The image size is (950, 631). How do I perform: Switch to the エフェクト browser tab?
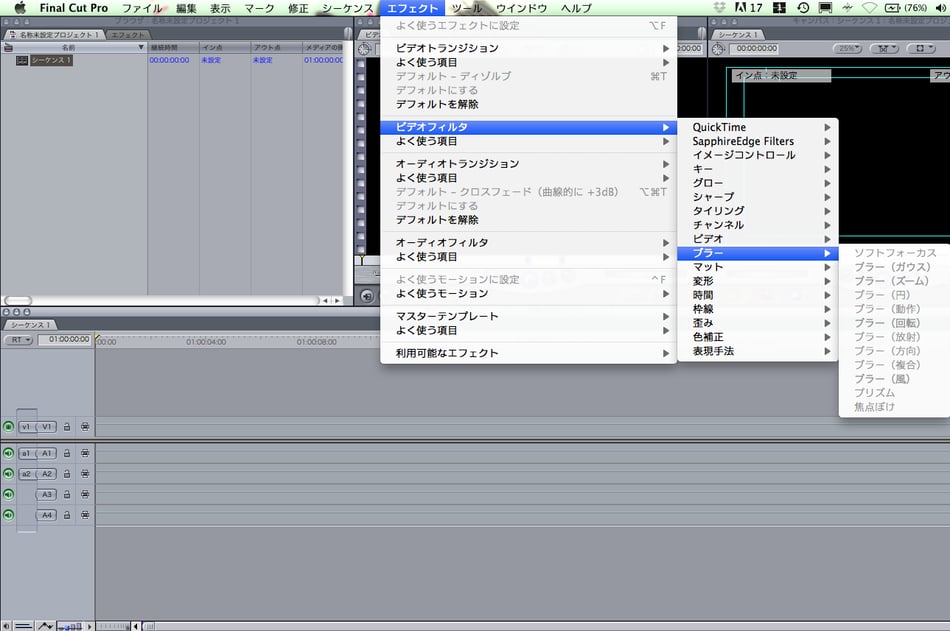click(127, 35)
